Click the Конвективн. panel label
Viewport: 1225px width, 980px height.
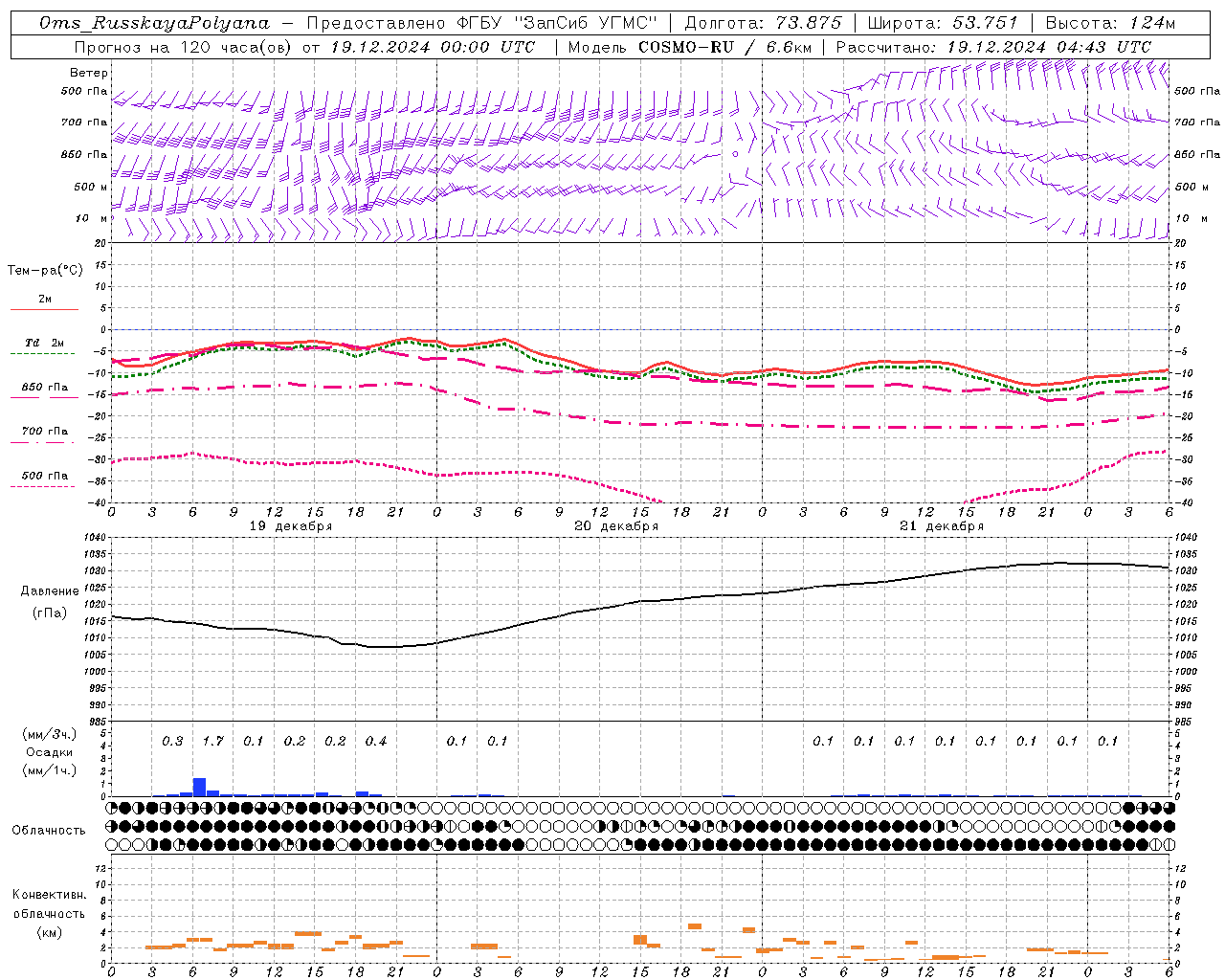(49, 895)
